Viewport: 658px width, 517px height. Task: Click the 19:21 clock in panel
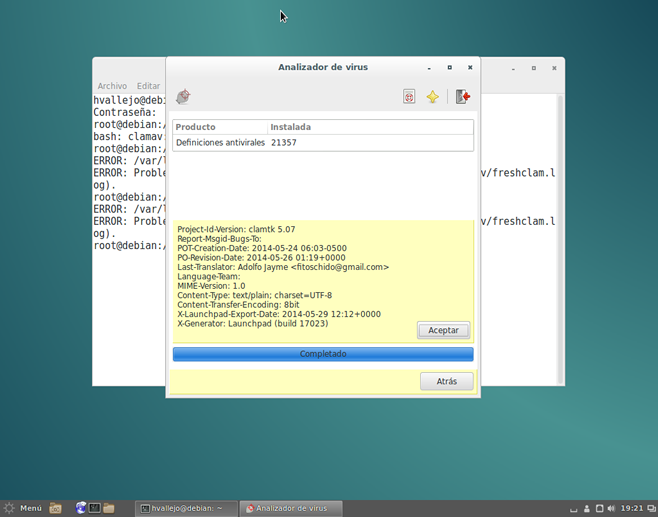(632, 508)
